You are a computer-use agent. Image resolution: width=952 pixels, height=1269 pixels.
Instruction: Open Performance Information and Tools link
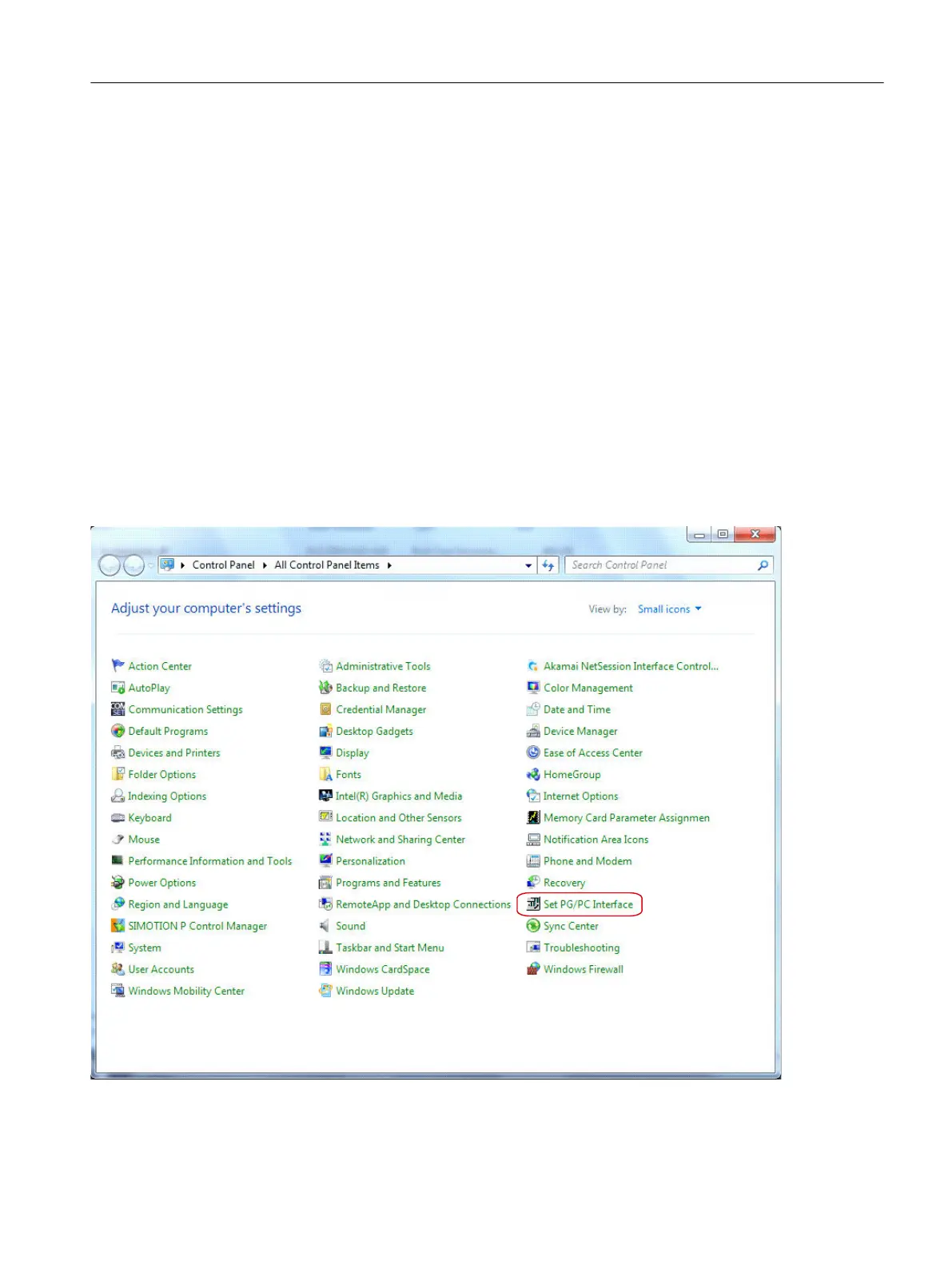click(210, 860)
